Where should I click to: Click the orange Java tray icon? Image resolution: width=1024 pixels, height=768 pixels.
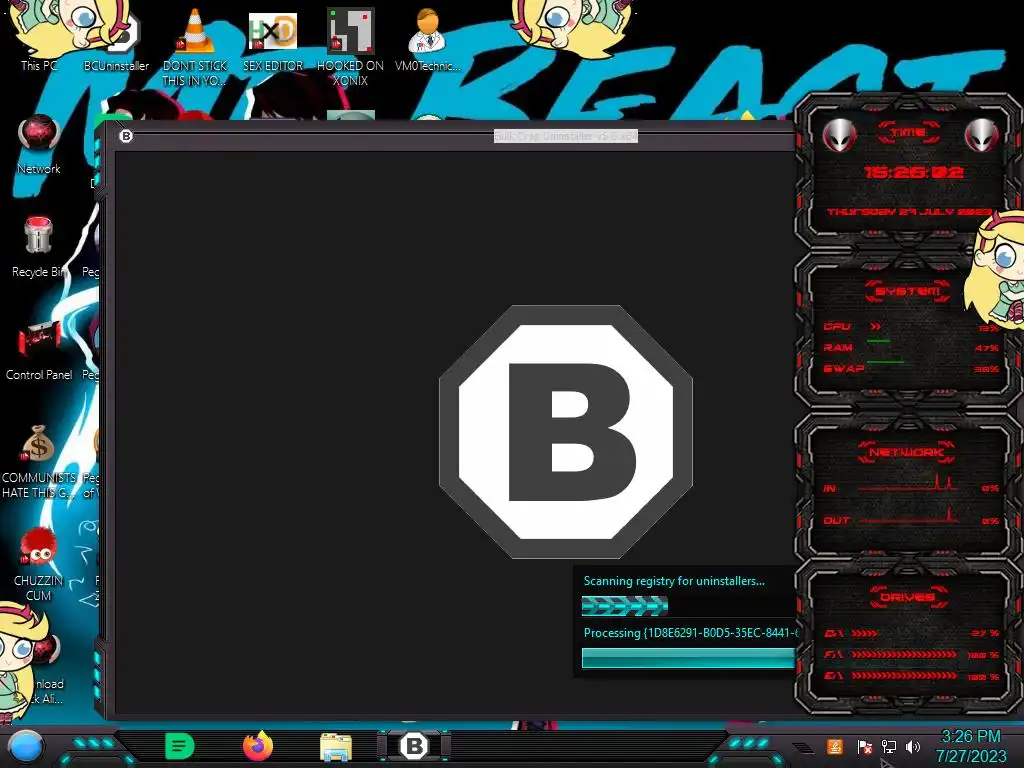tap(835, 746)
